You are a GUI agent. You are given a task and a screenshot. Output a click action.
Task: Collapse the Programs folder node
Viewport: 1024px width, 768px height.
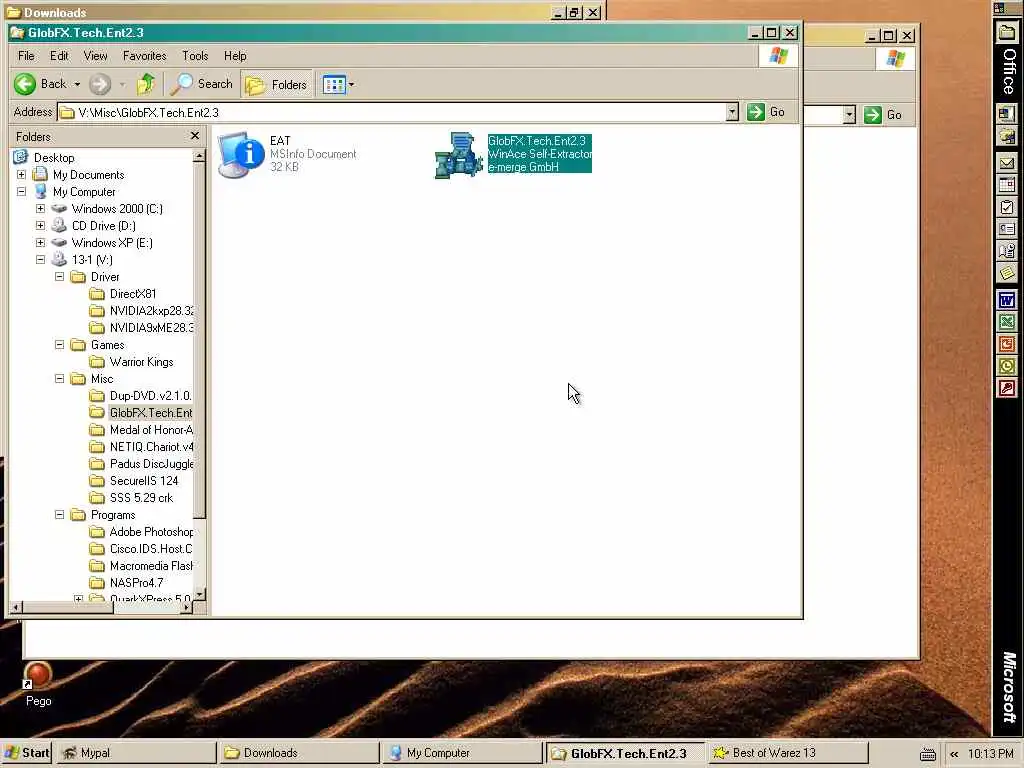click(59, 515)
